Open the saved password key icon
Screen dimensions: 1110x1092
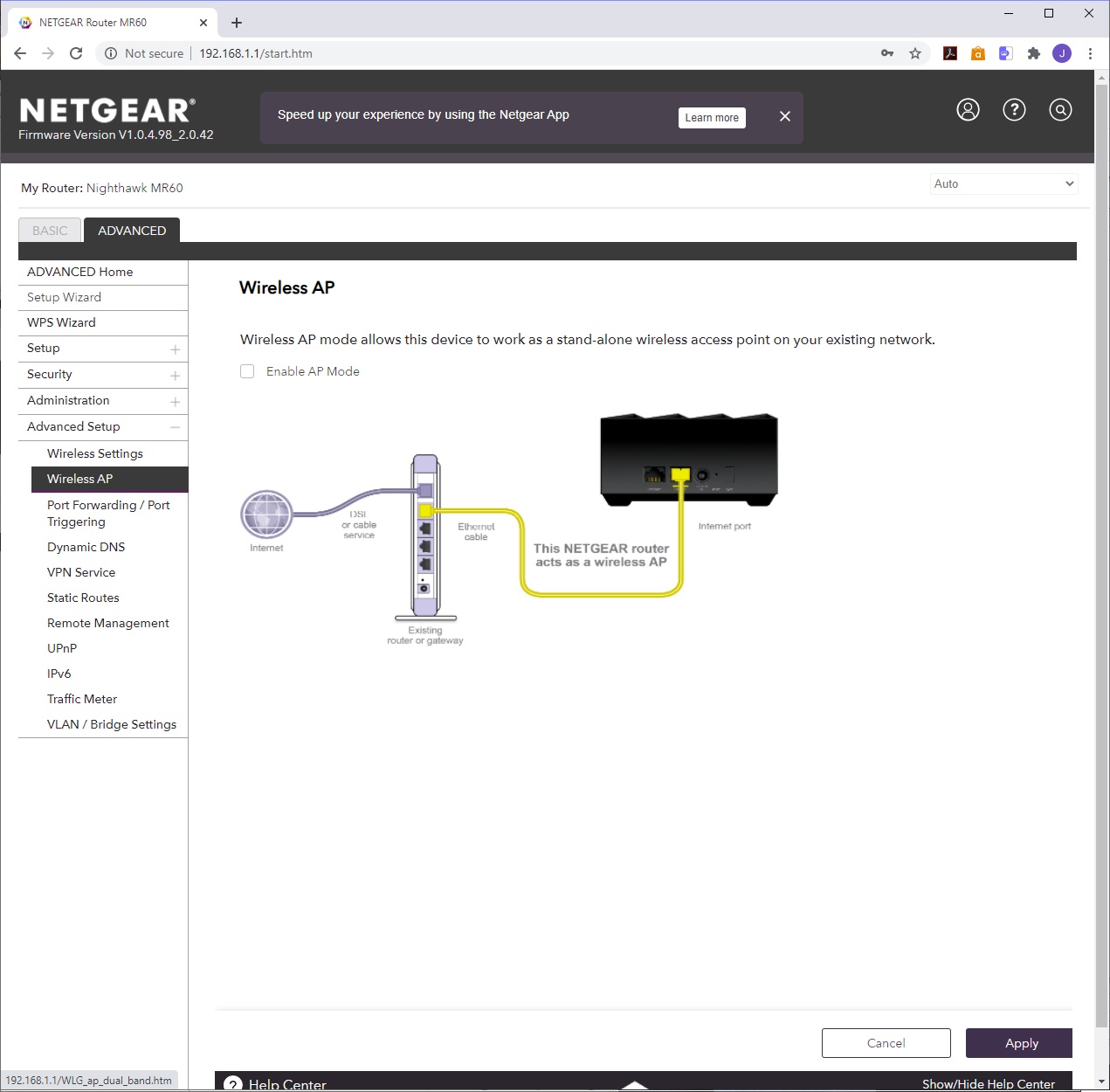pyautogui.click(x=887, y=53)
